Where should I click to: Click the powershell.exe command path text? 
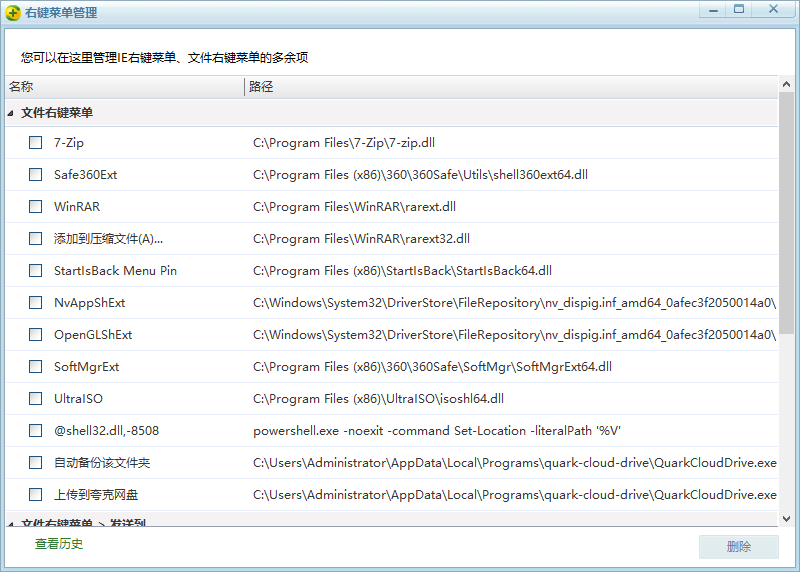coord(437,431)
